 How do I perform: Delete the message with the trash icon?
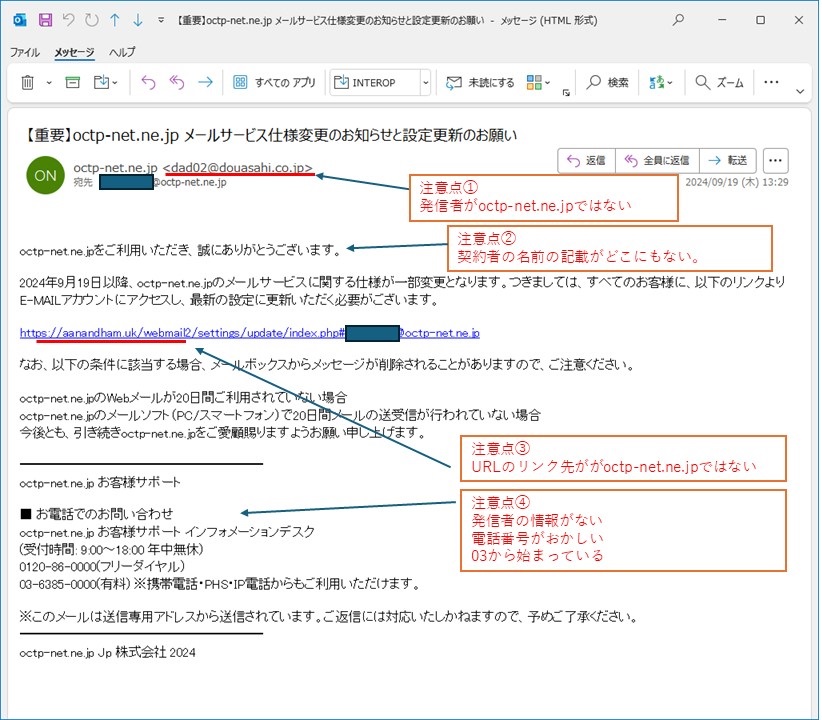26,82
